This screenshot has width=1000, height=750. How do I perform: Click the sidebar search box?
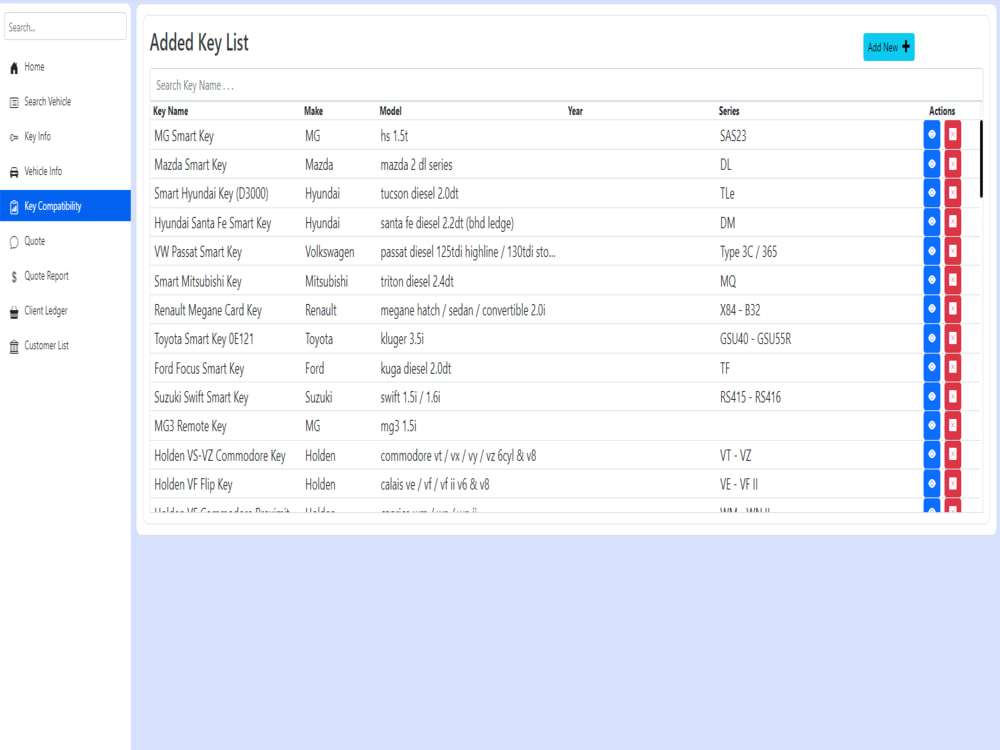pos(65,26)
